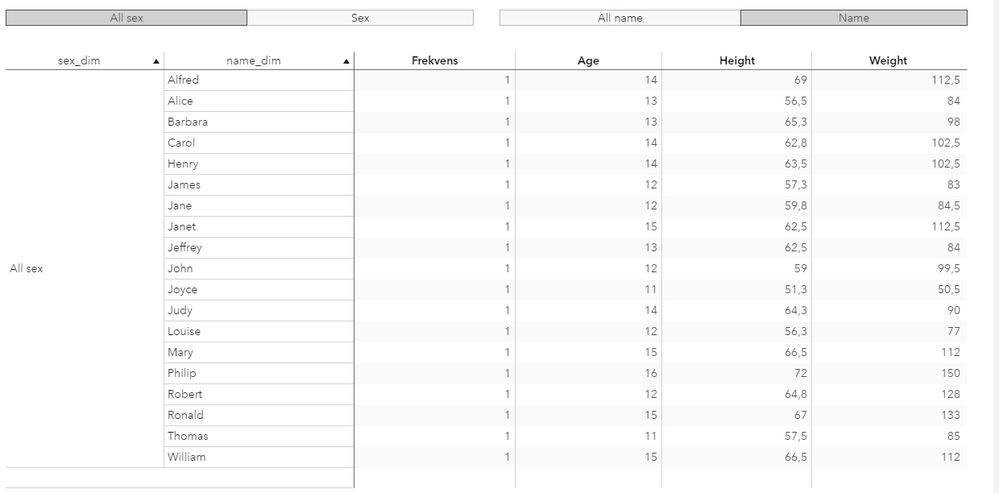Select the 'All sex' toggle button
This screenshot has width=999, height=493.
(126, 18)
